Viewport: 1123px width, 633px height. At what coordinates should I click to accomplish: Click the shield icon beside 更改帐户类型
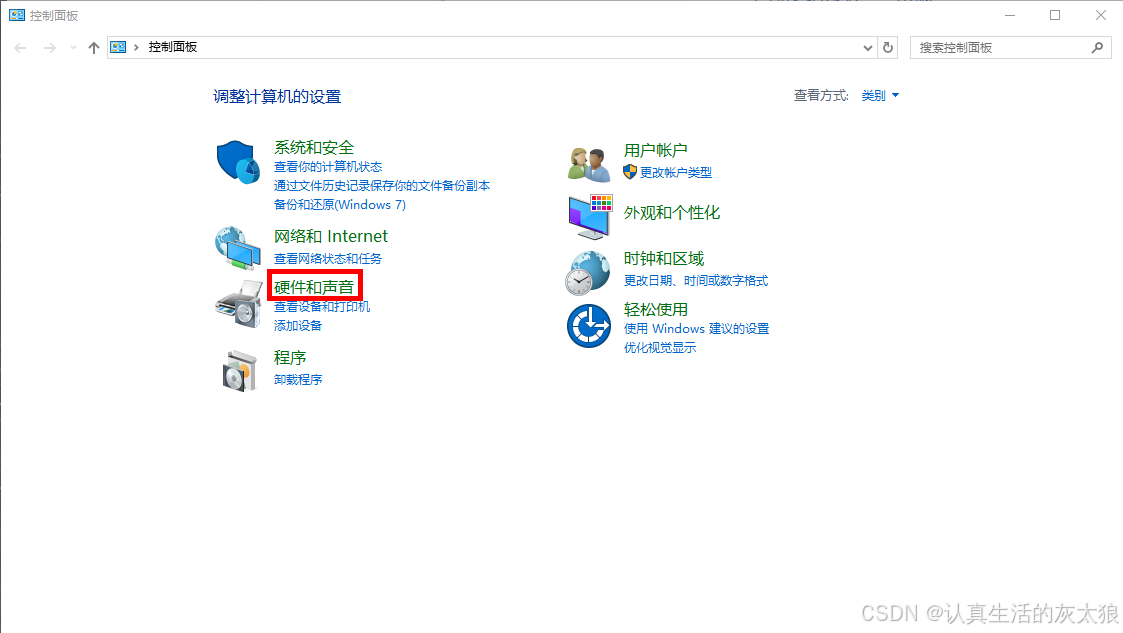(630, 172)
